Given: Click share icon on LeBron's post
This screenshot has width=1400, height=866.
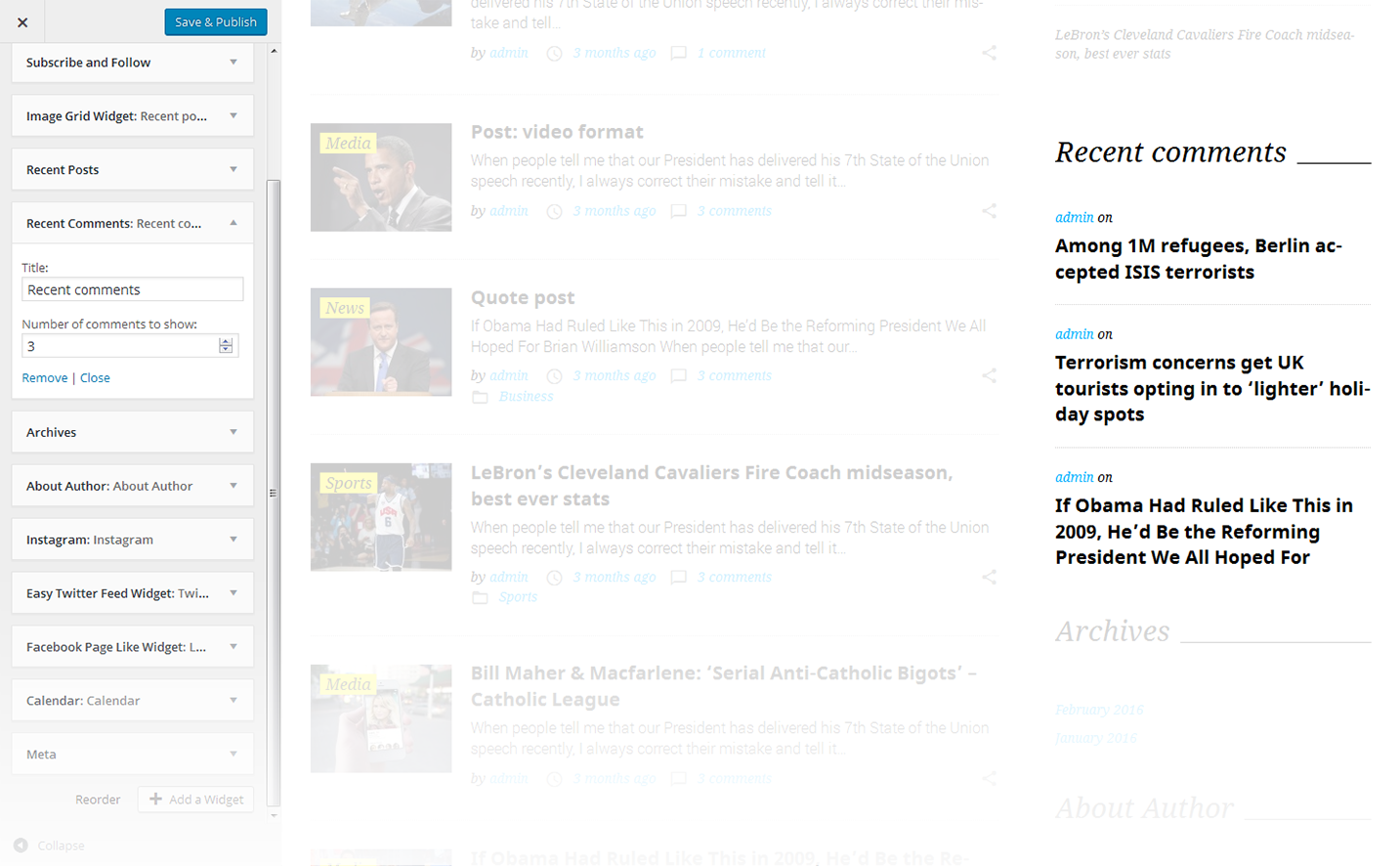Looking at the screenshot, I should [x=989, y=578].
